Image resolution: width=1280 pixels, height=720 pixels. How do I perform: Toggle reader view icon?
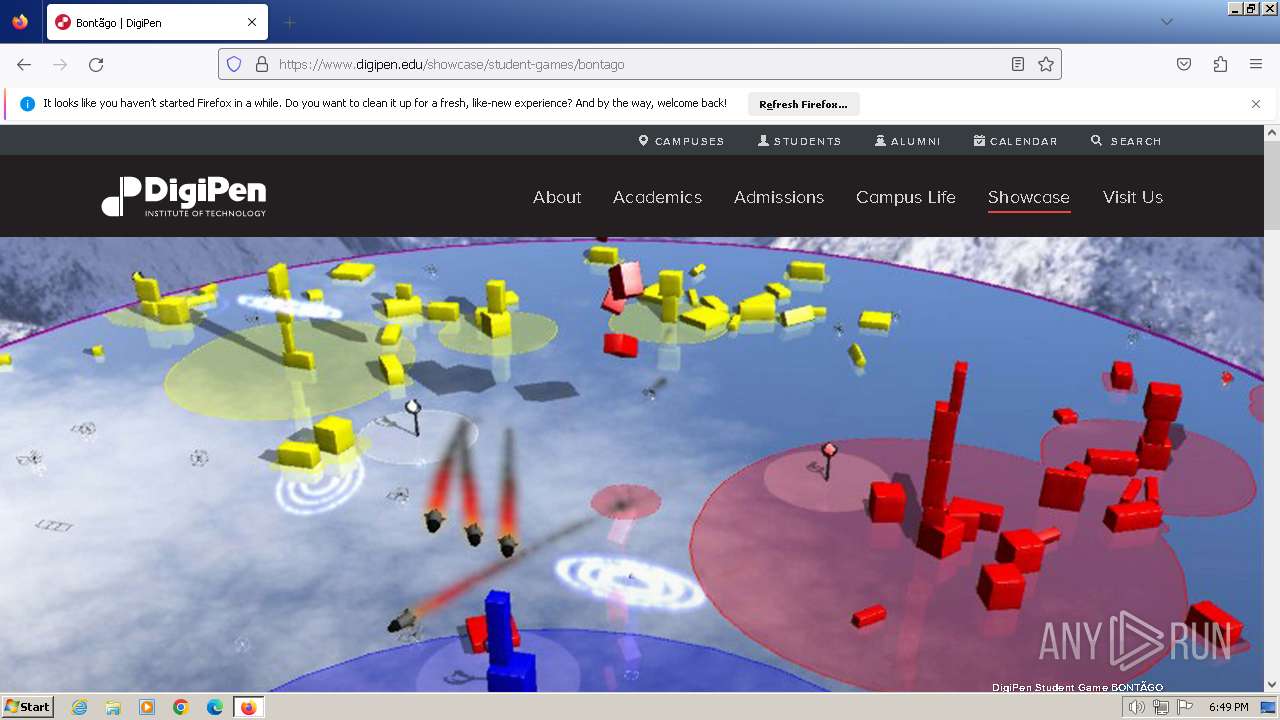coord(1018,64)
